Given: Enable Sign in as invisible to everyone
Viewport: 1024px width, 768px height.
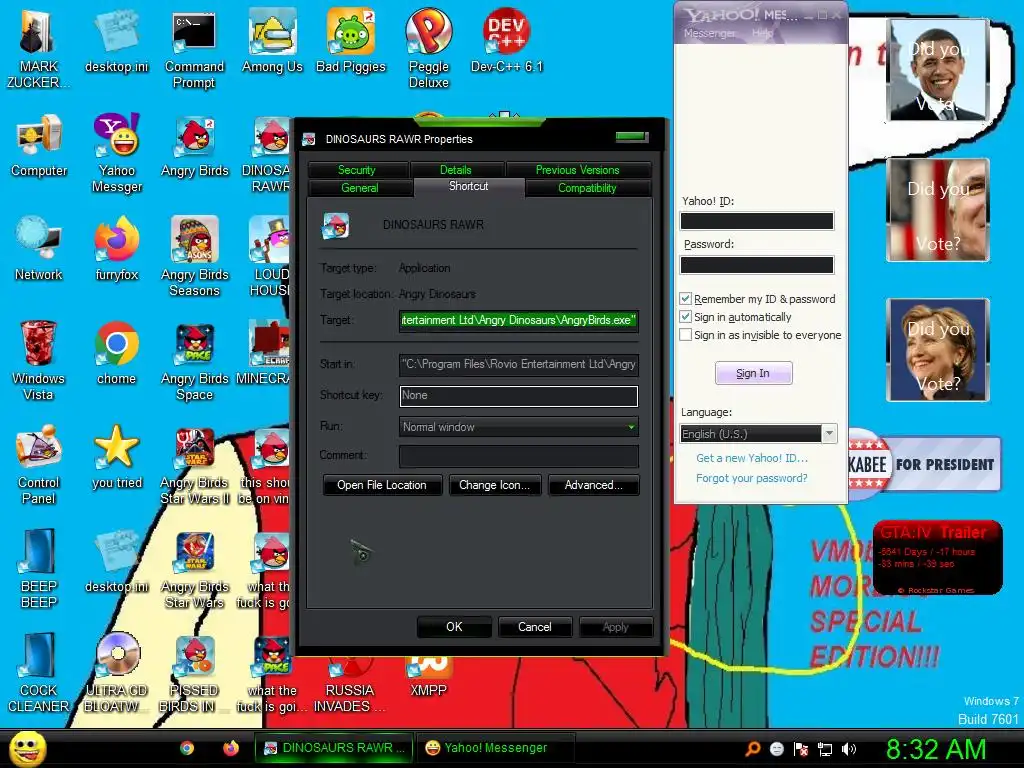Looking at the screenshot, I should (685, 334).
